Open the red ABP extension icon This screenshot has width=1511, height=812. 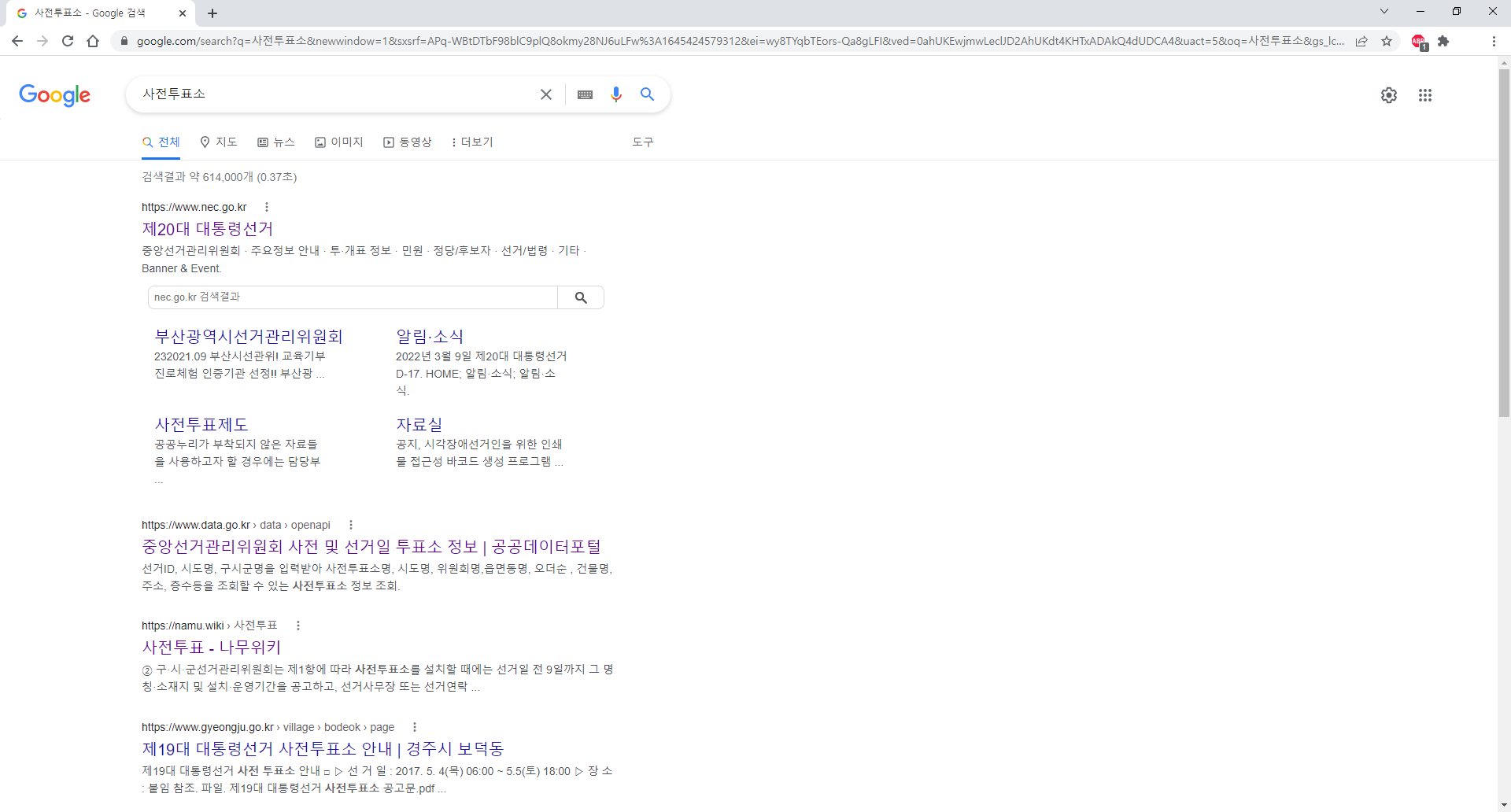[1419, 42]
